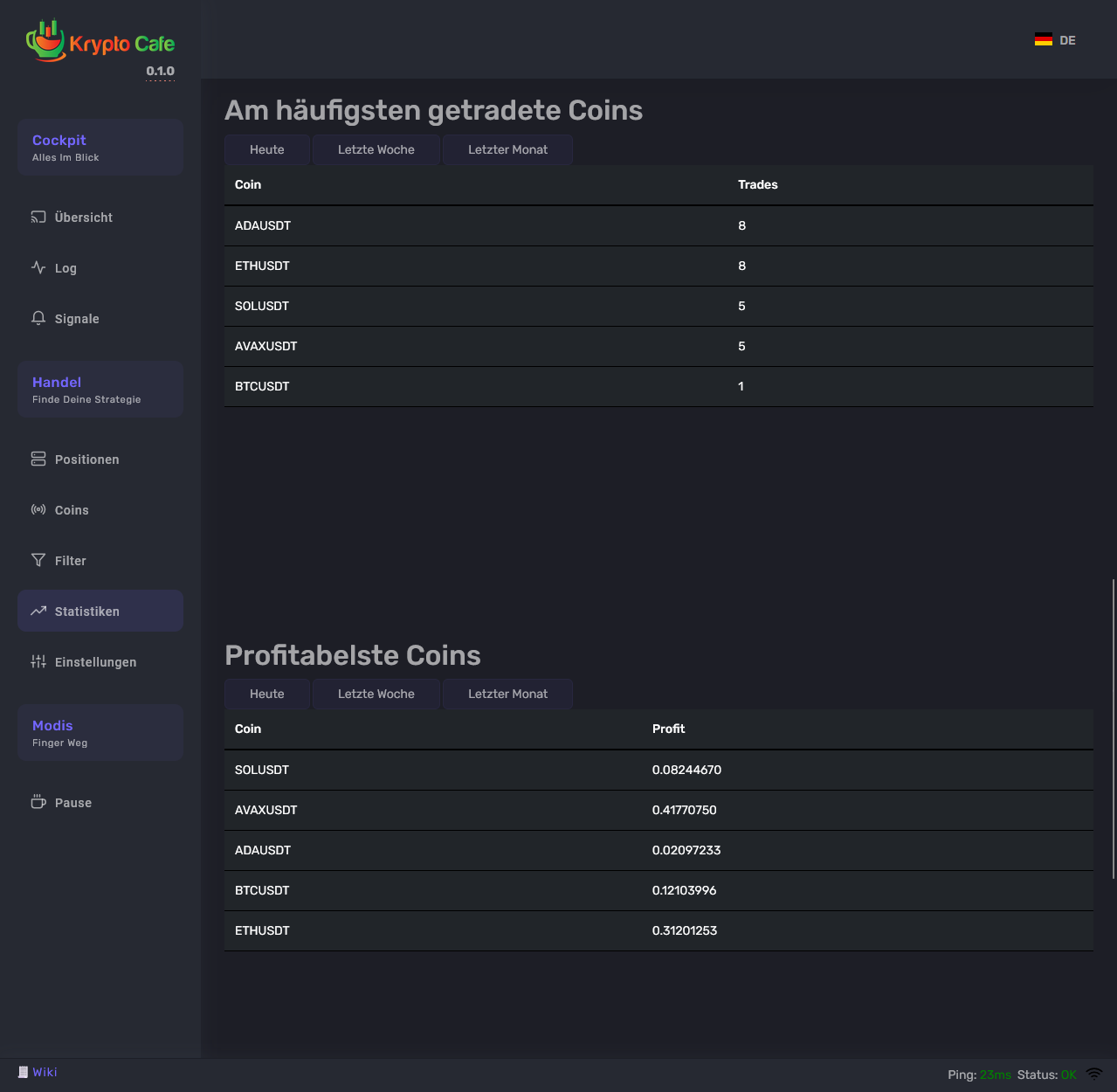Select Heute tab in most traded coins
The width and height of the screenshot is (1117, 1092).
(x=266, y=149)
